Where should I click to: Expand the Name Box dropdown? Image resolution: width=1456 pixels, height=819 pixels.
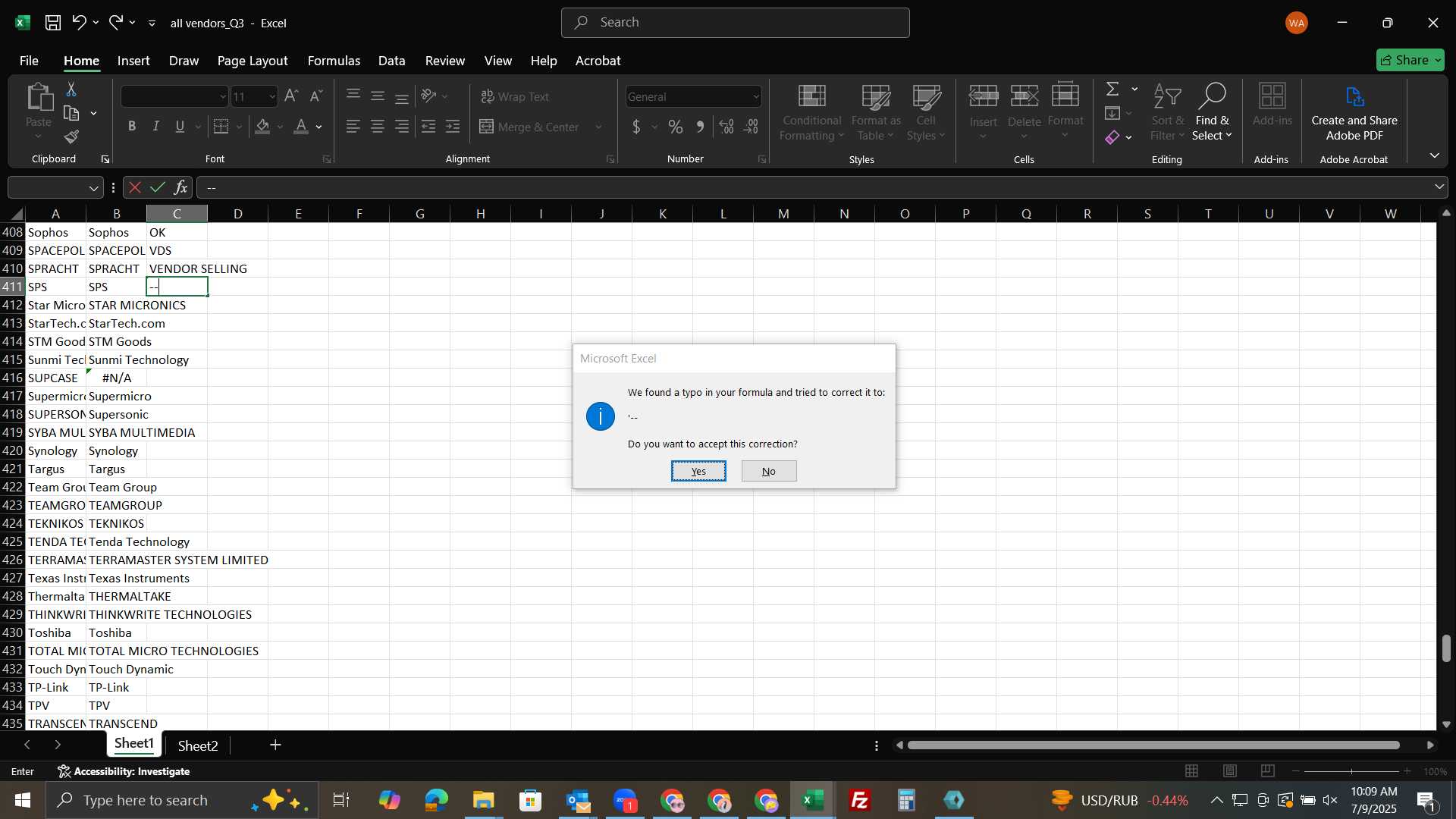[x=93, y=187]
